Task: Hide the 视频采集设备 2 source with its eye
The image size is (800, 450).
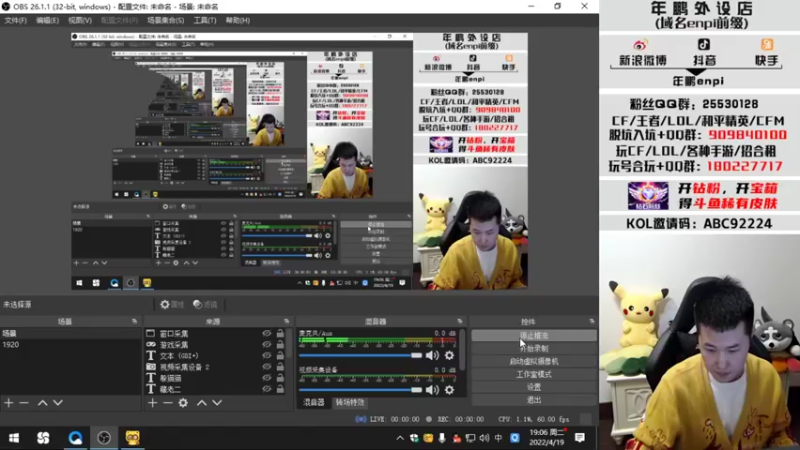Action: 266,367
